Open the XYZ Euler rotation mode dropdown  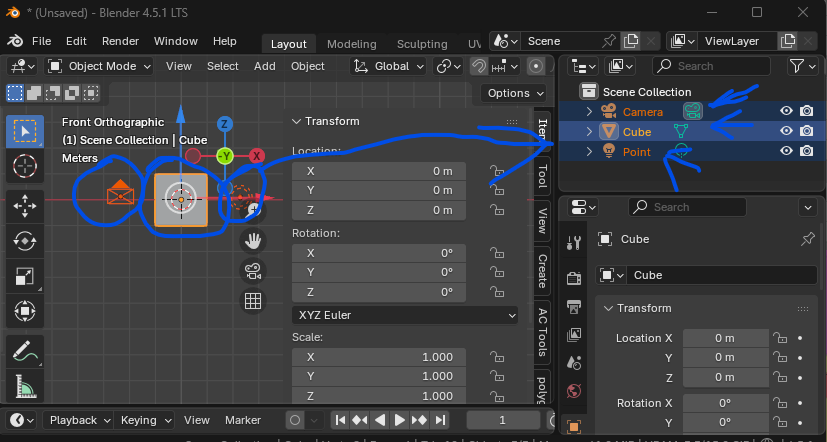(x=405, y=315)
